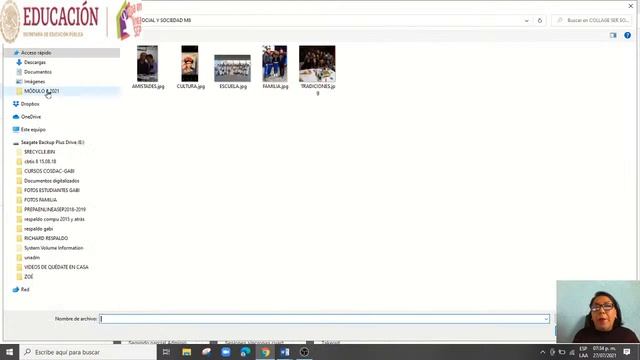640x360 pixels.
Task: Click the OneDrive cloud icon
Action: pyautogui.click(x=16, y=117)
